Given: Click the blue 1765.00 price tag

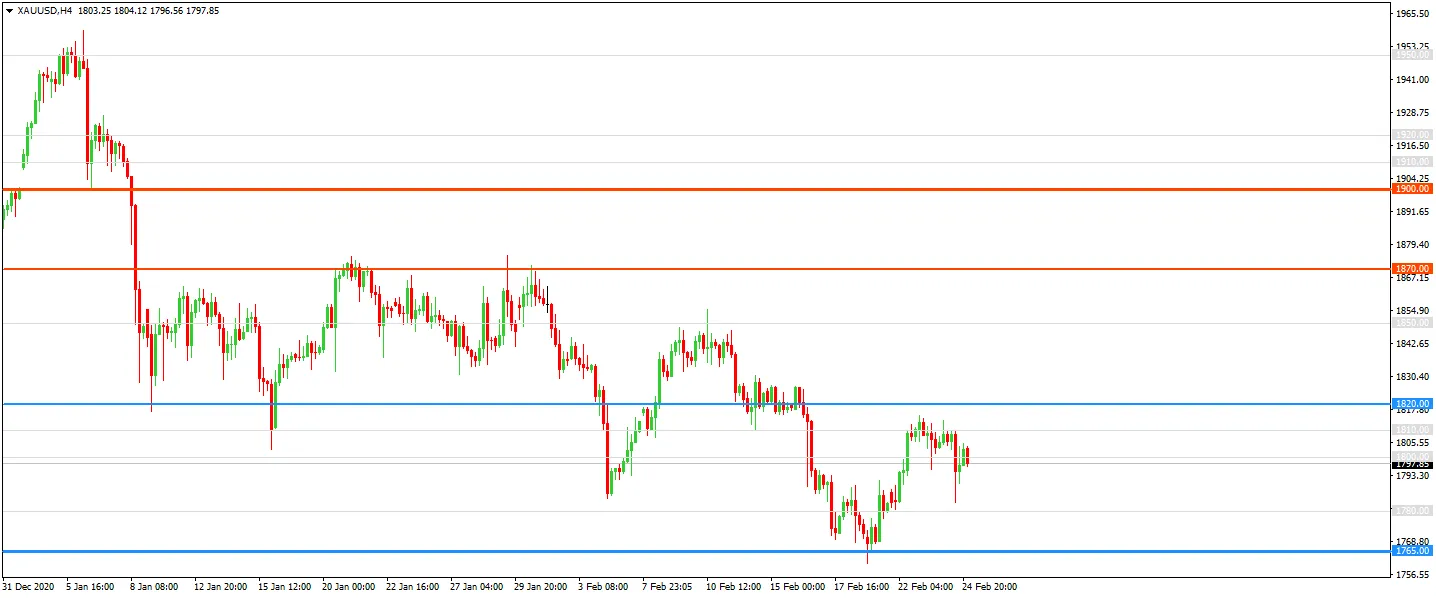Looking at the screenshot, I should pos(1413,551).
